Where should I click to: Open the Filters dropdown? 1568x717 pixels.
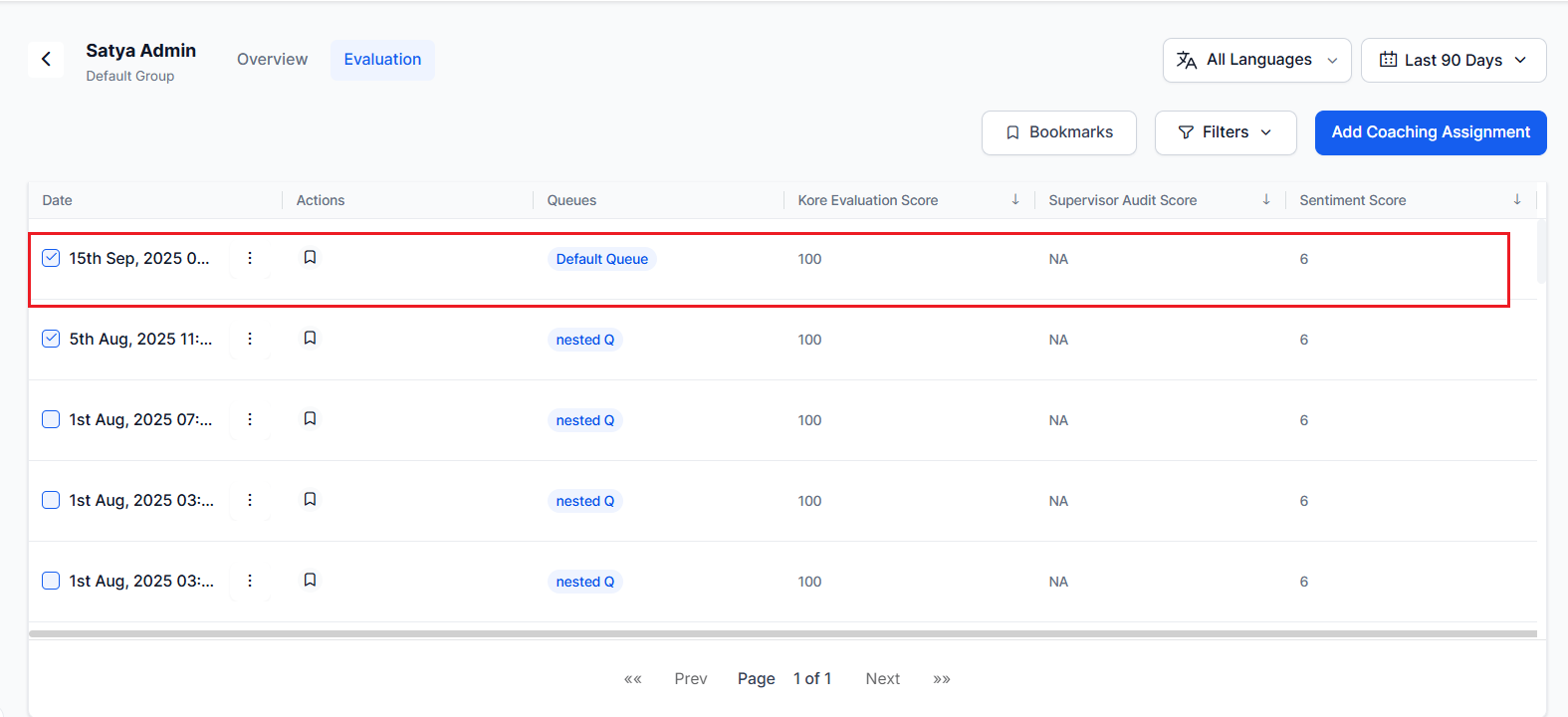[x=1225, y=132]
